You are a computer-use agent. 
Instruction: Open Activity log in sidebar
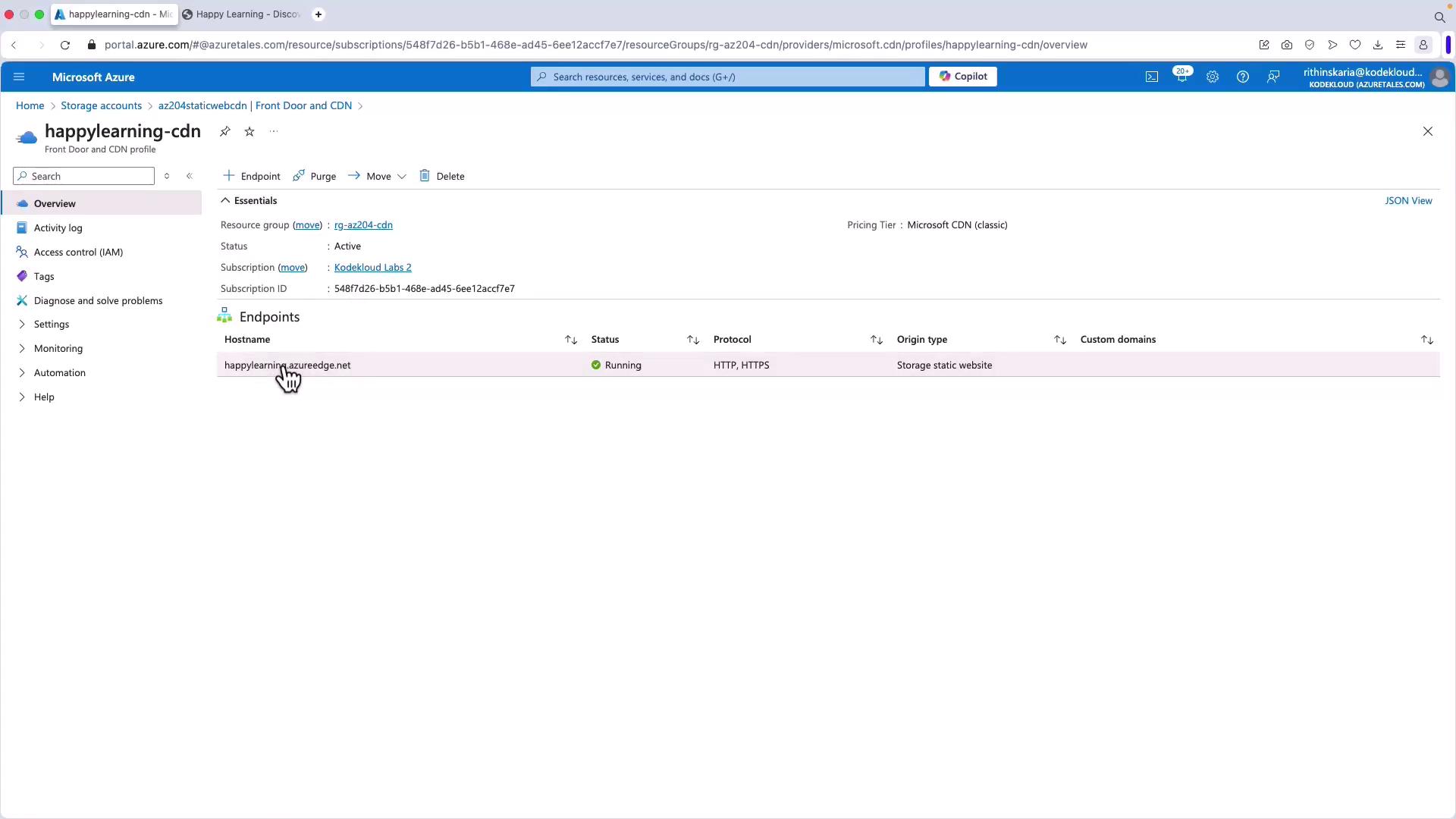[x=58, y=227]
